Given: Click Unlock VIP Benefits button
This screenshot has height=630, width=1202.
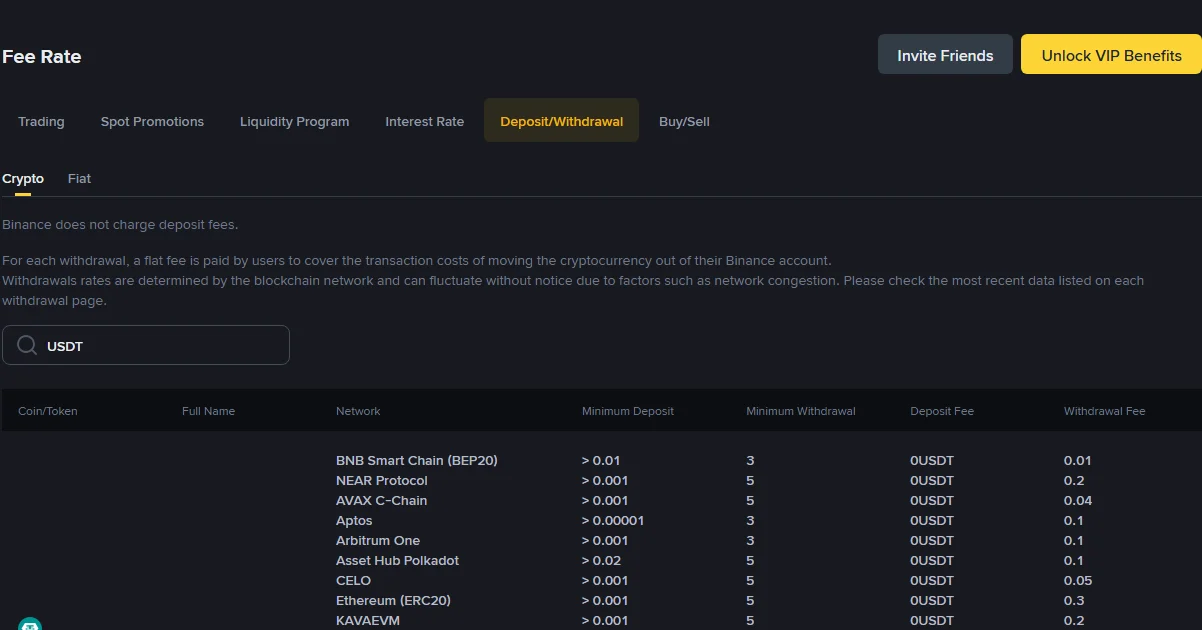Looking at the screenshot, I should click(x=1111, y=55).
